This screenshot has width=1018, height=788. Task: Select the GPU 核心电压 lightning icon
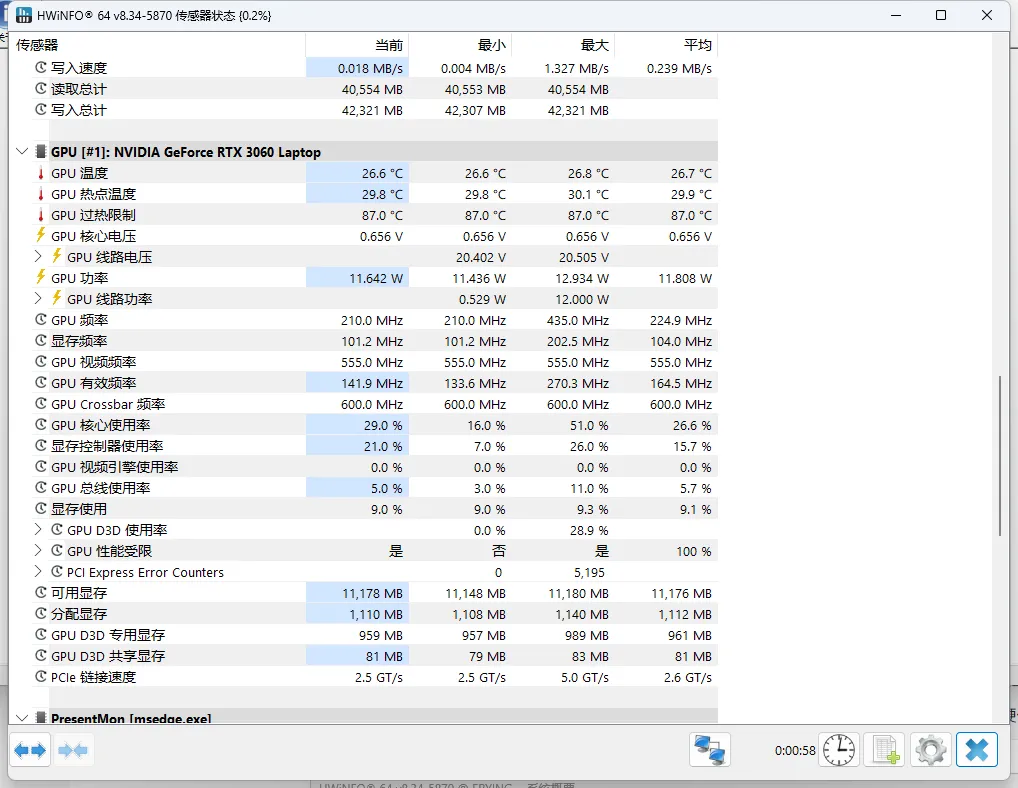click(41, 235)
